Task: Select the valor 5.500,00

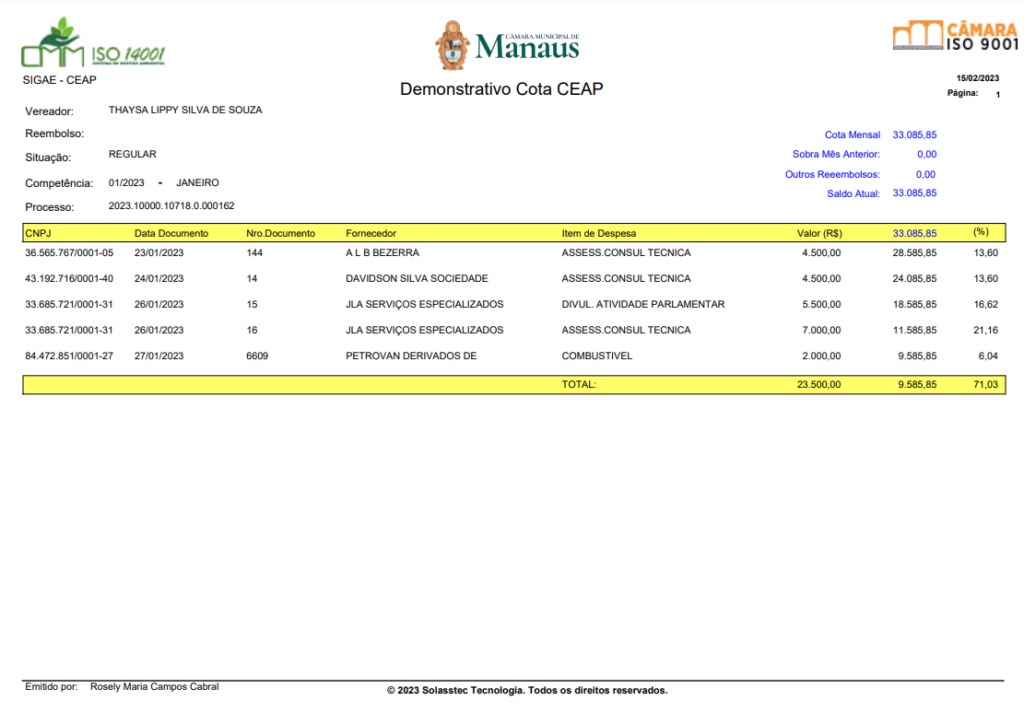Action: tap(821, 304)
